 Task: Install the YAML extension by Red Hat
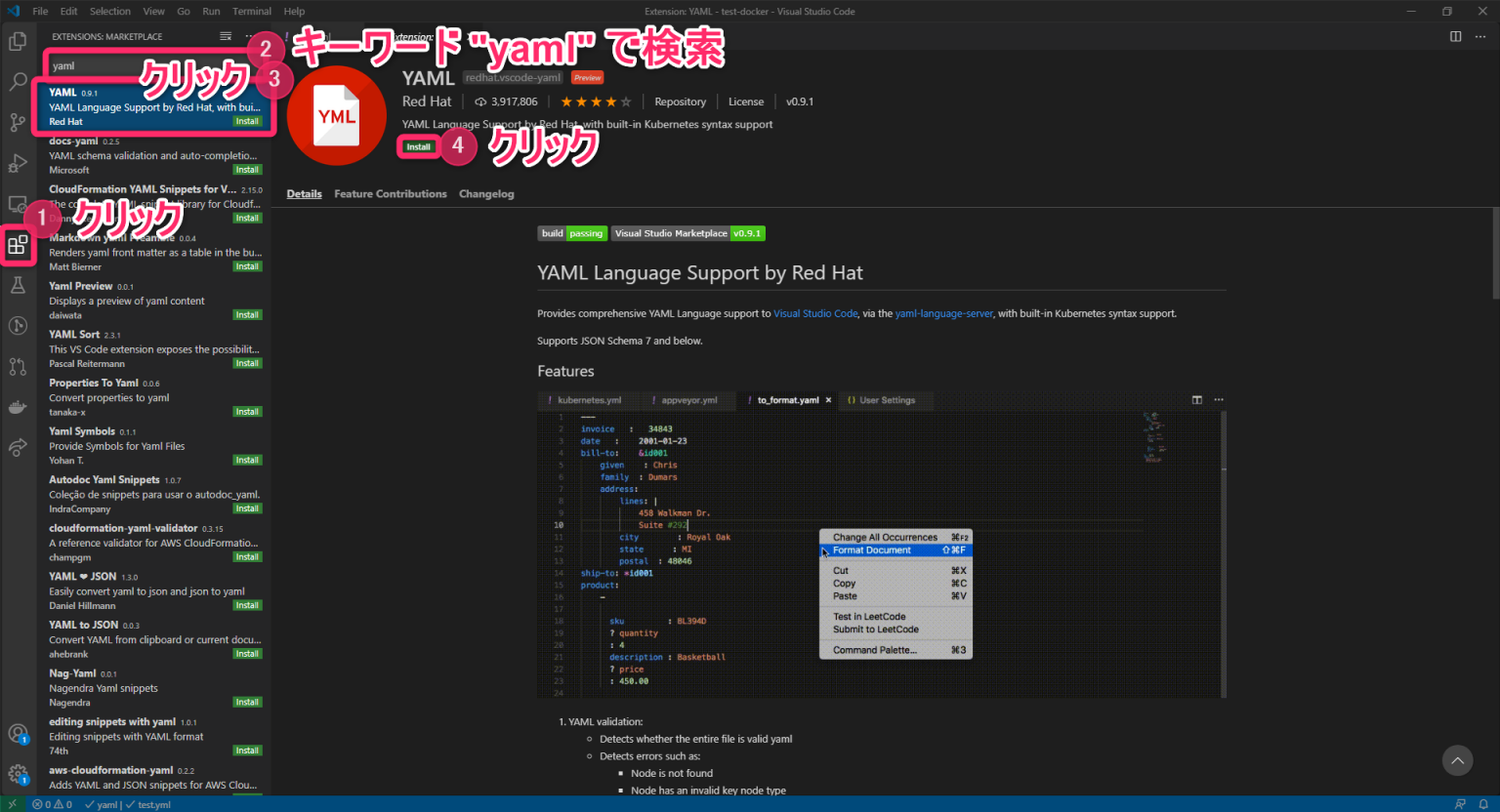tap(417, 145)
